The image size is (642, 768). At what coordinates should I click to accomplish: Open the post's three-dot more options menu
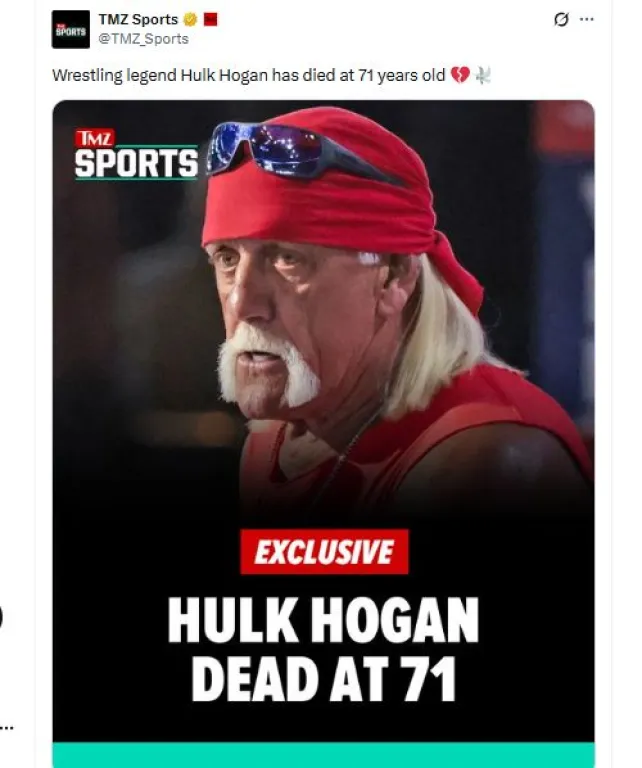587,19
